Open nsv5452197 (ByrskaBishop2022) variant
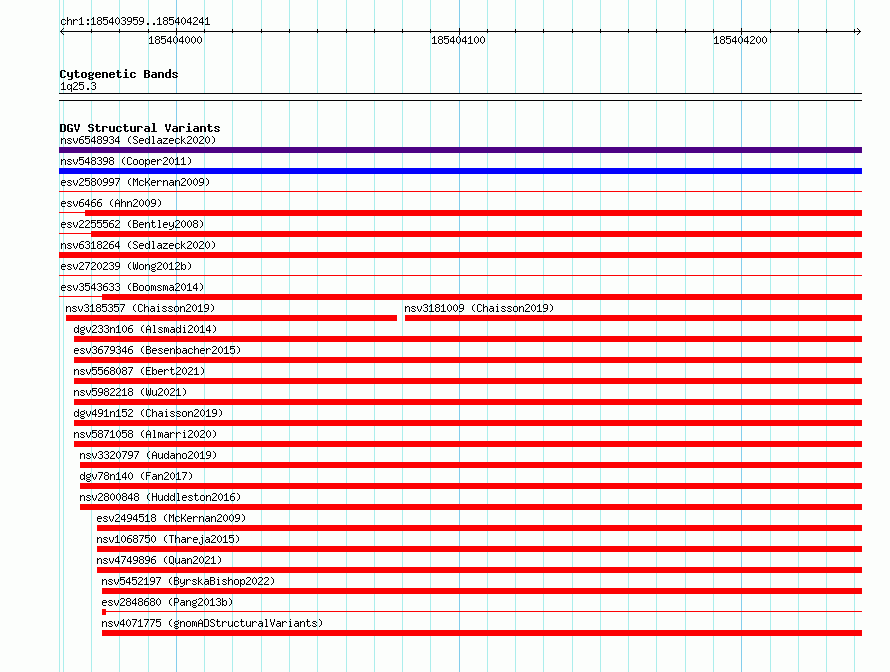The width and height of the screenshot is (890, 672). (x=188, y=581)
